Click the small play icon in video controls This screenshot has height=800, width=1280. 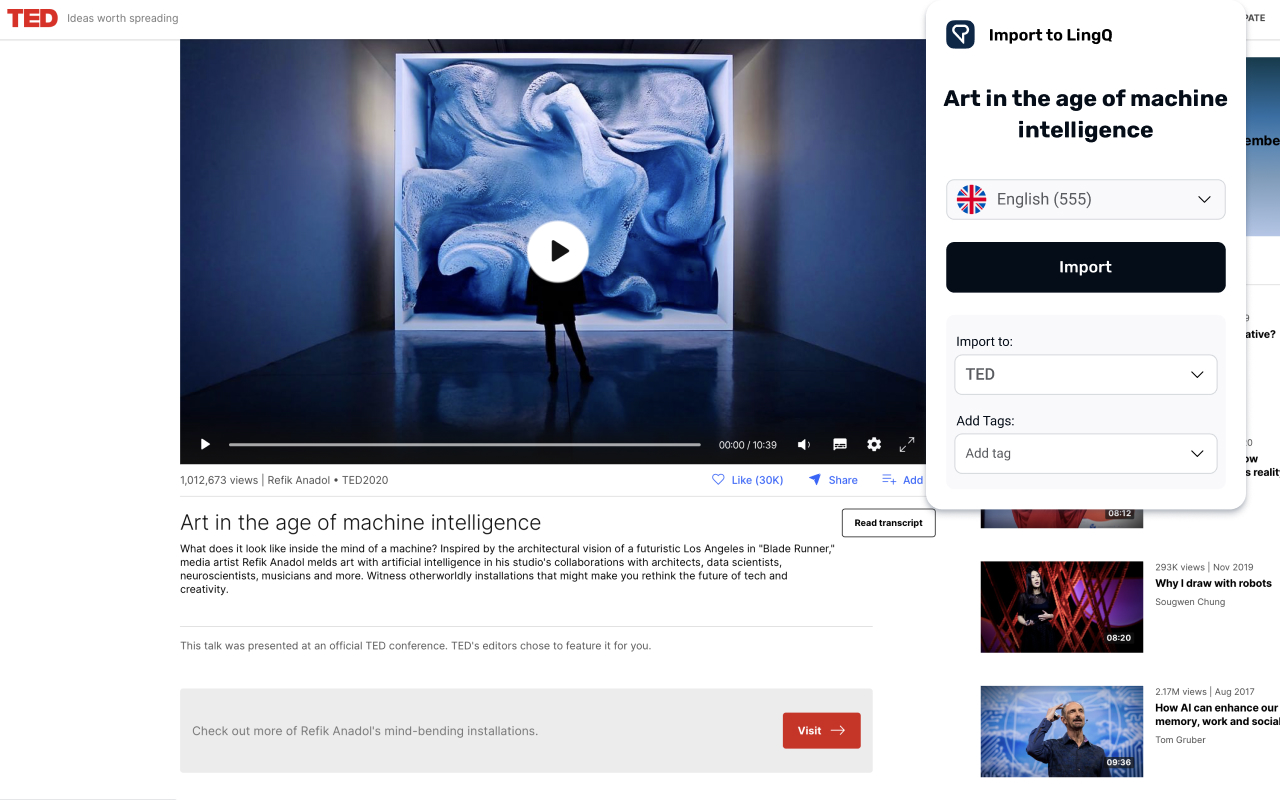tap(205, 444)
